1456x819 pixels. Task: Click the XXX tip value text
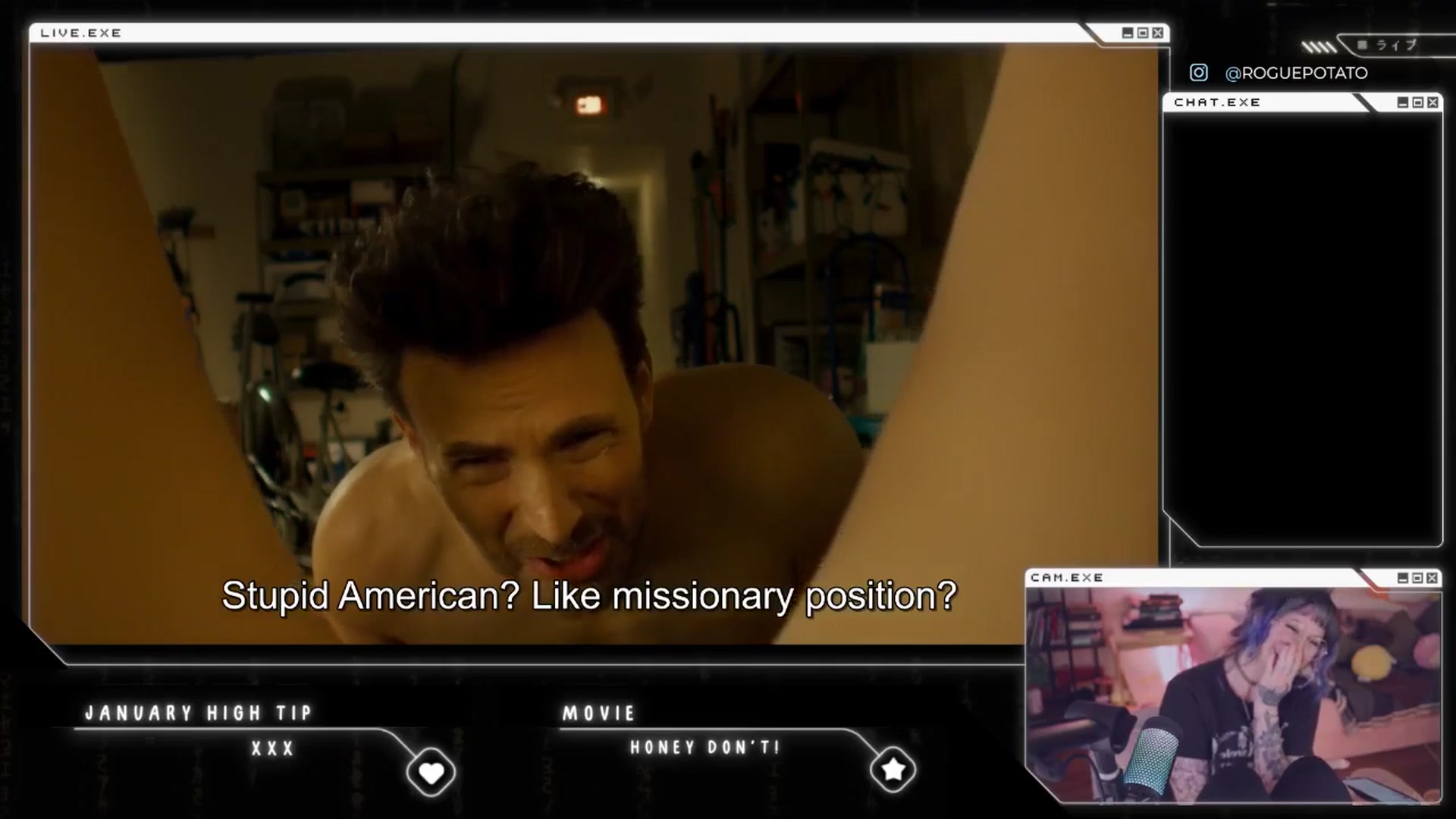273,748
